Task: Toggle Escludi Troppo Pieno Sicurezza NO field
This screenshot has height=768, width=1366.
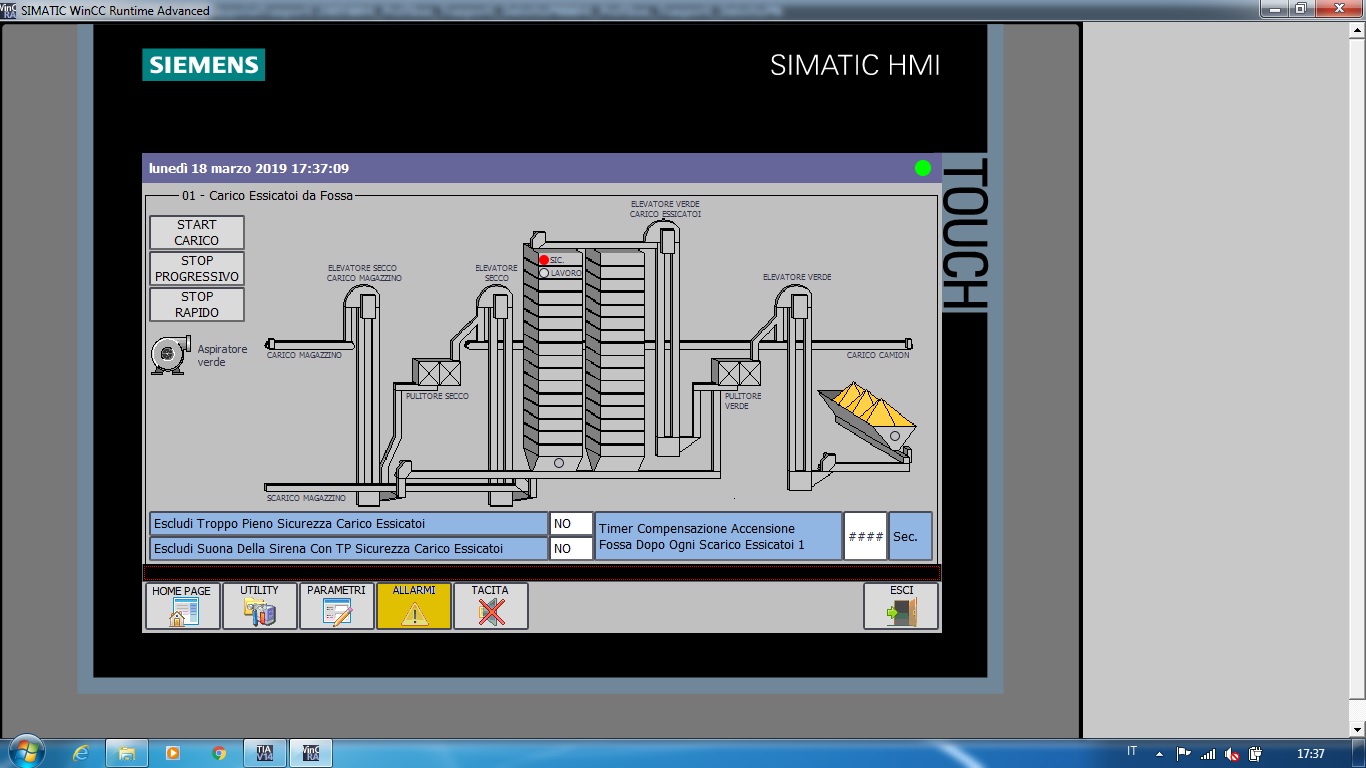Action: 571,524
